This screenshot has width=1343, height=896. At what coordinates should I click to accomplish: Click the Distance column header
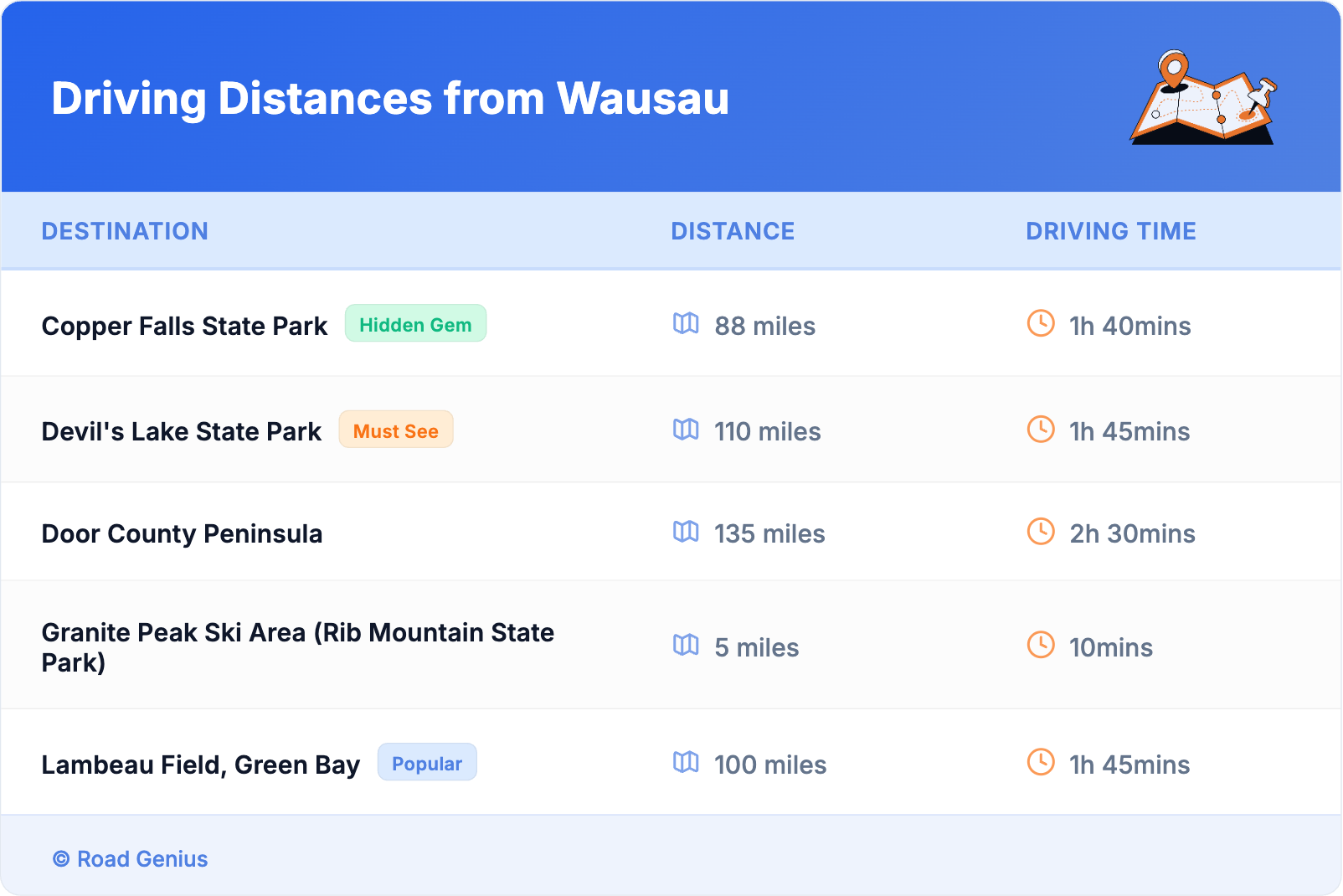733,231
